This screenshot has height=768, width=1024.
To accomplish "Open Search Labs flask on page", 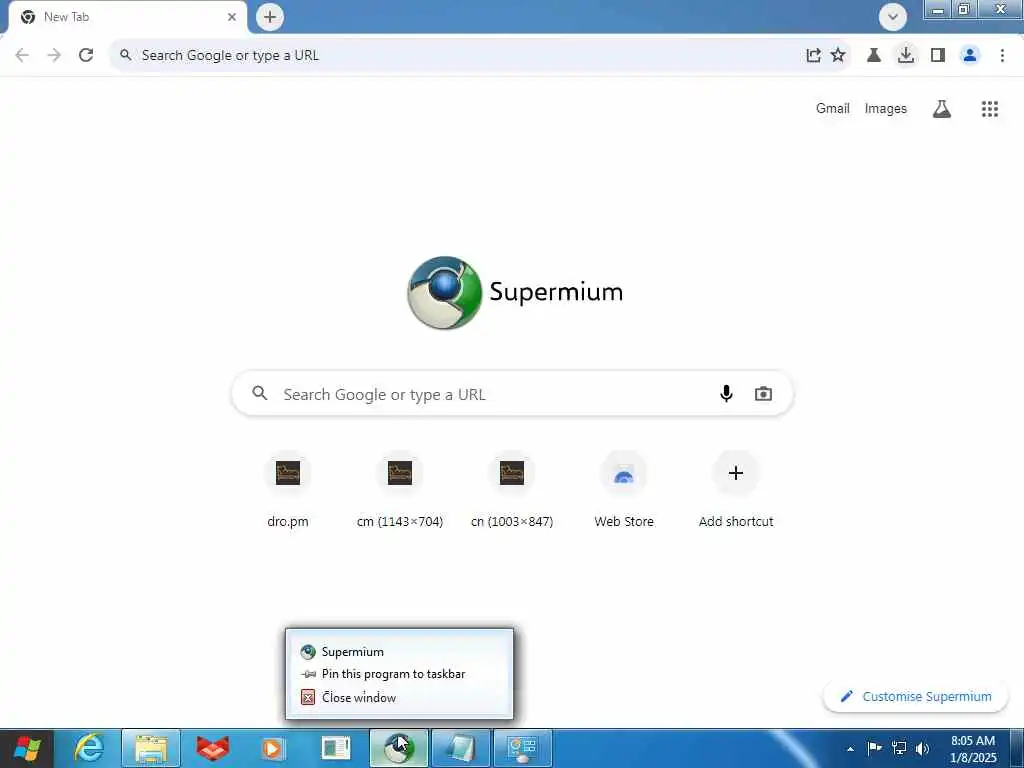I will click(x=942, y=108).
